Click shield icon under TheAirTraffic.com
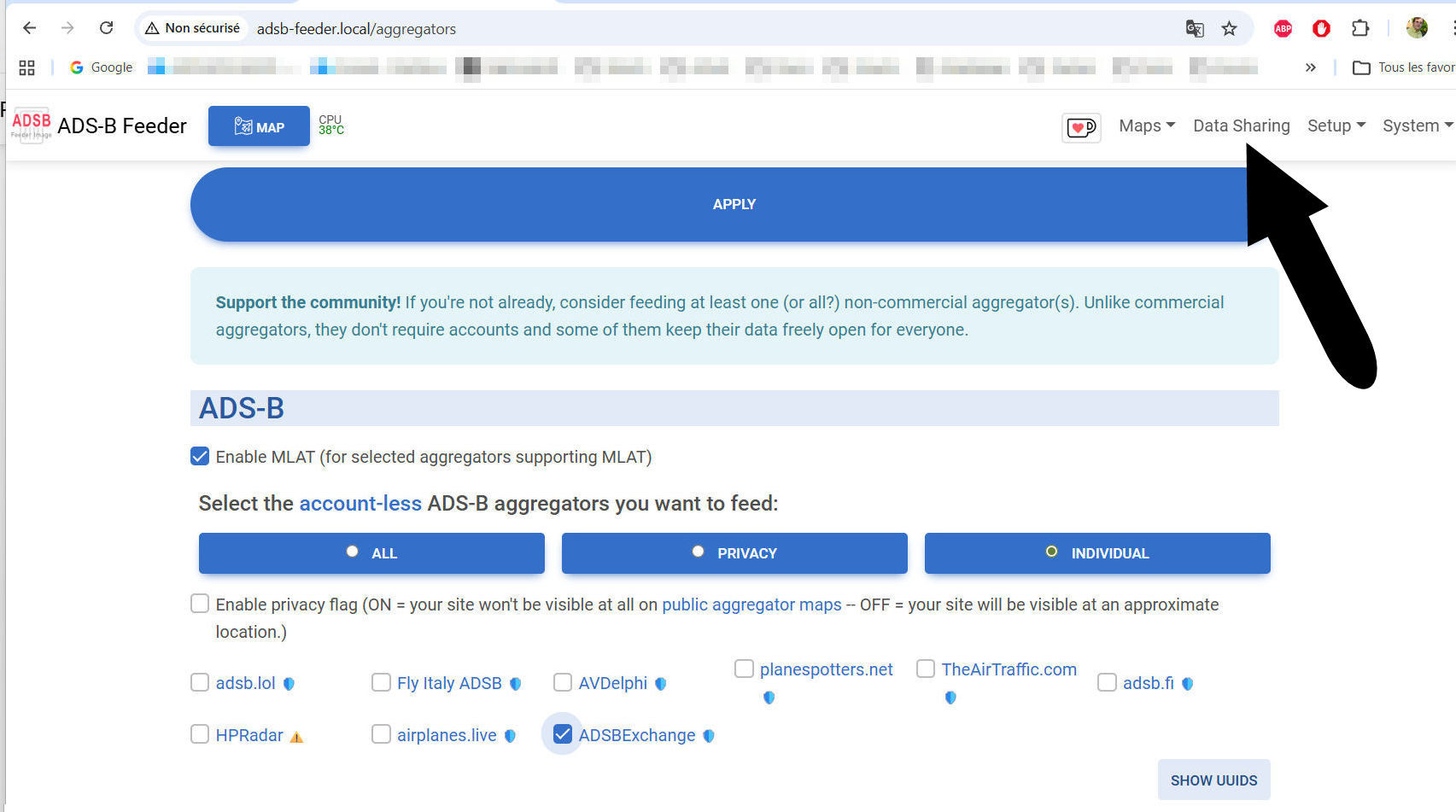The height and width of the screenshot is (812, 1456). (950, 698)
